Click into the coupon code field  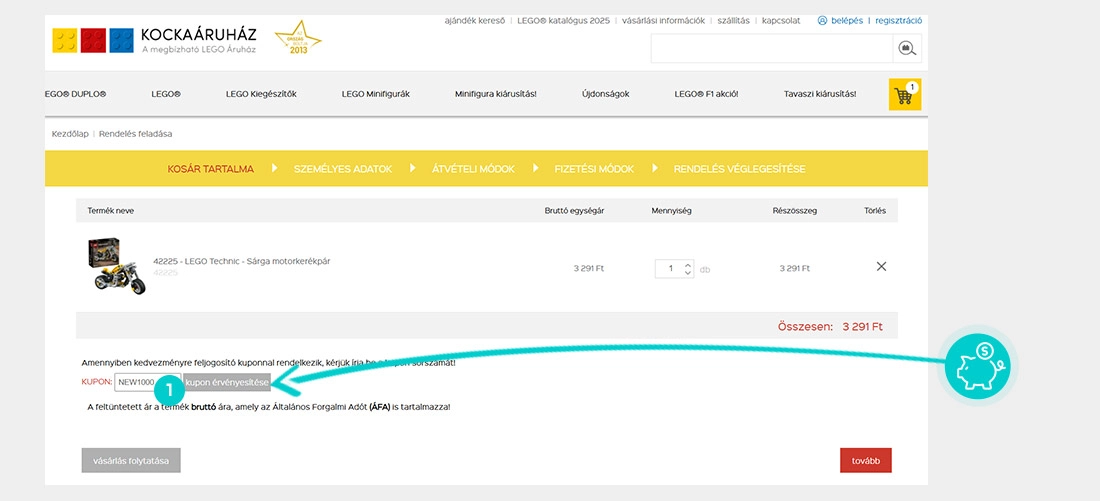click(140, 382)
